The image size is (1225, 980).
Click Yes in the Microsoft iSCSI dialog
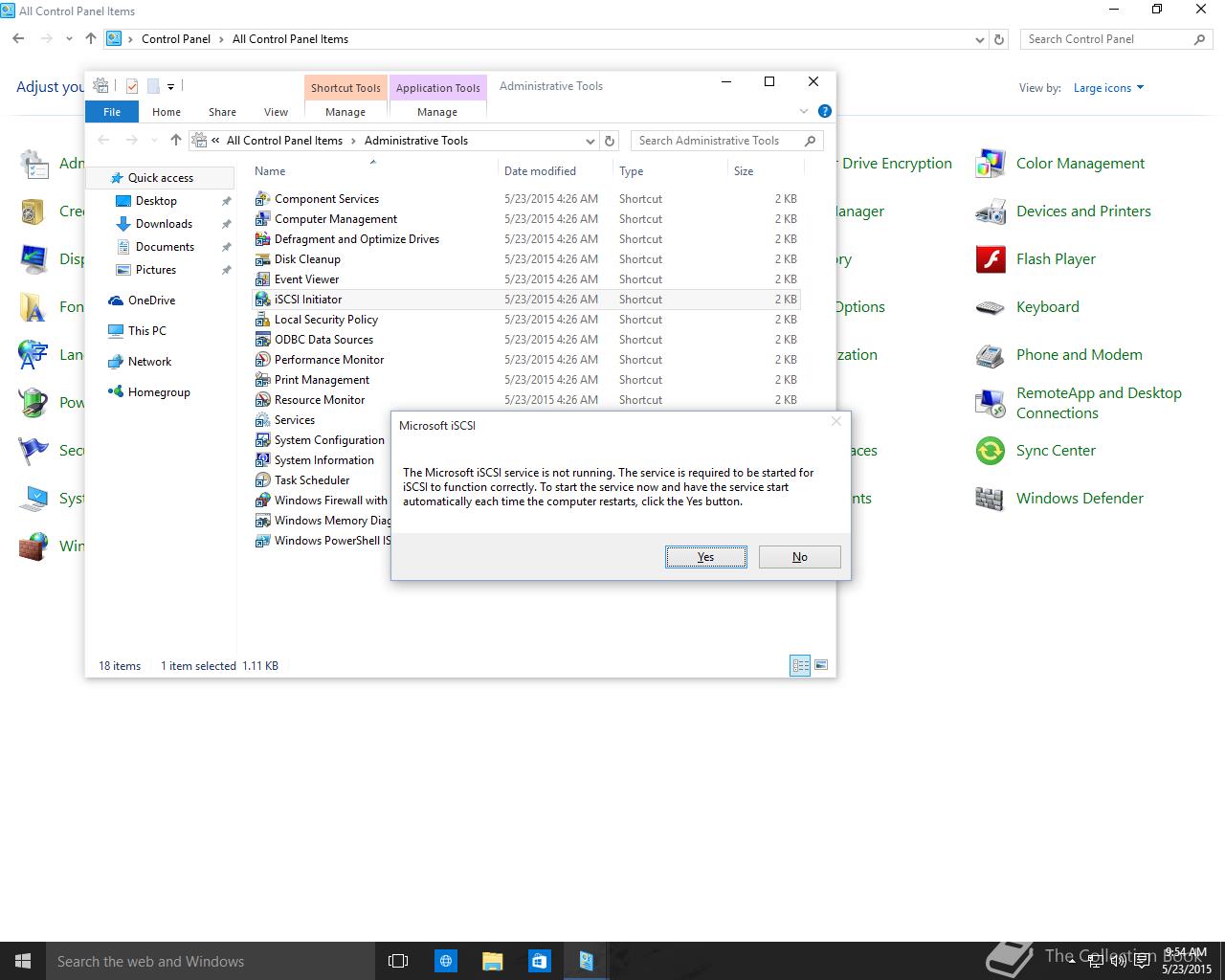coord(705,557)
